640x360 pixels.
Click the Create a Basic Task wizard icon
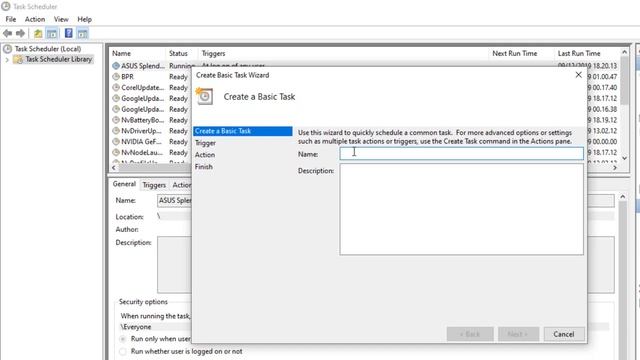(204, 96)
